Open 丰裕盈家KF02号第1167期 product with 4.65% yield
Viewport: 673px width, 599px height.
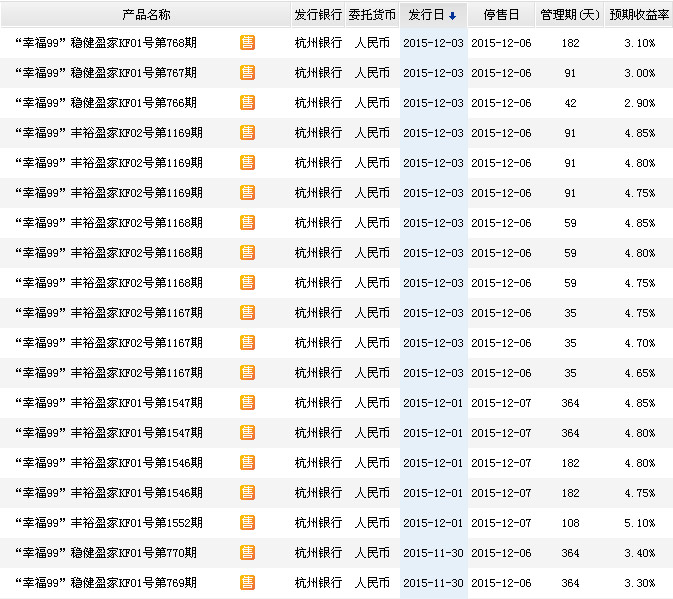(109, 373)
